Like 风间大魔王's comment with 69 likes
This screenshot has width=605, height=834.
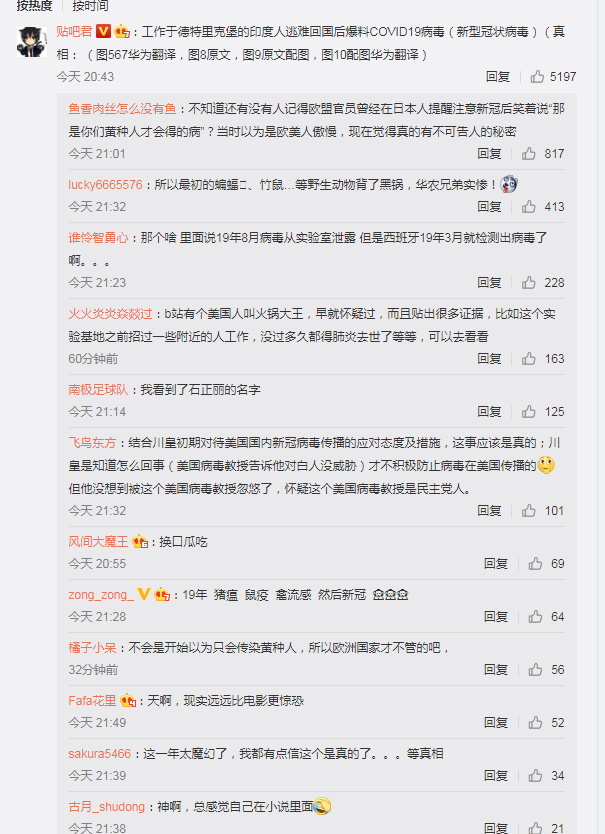(535, 563)
